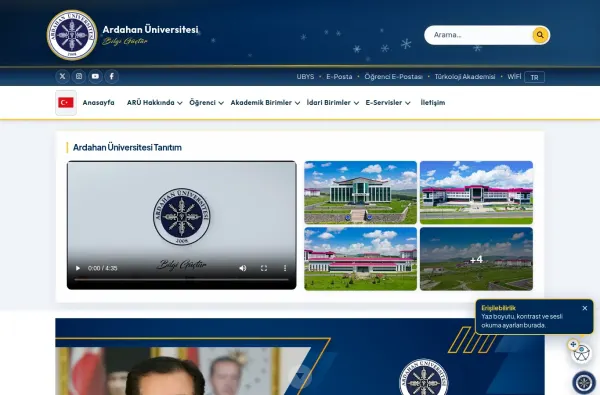
Task: Expand the ARÜ Hakkında menu
Action: [155, 103]
